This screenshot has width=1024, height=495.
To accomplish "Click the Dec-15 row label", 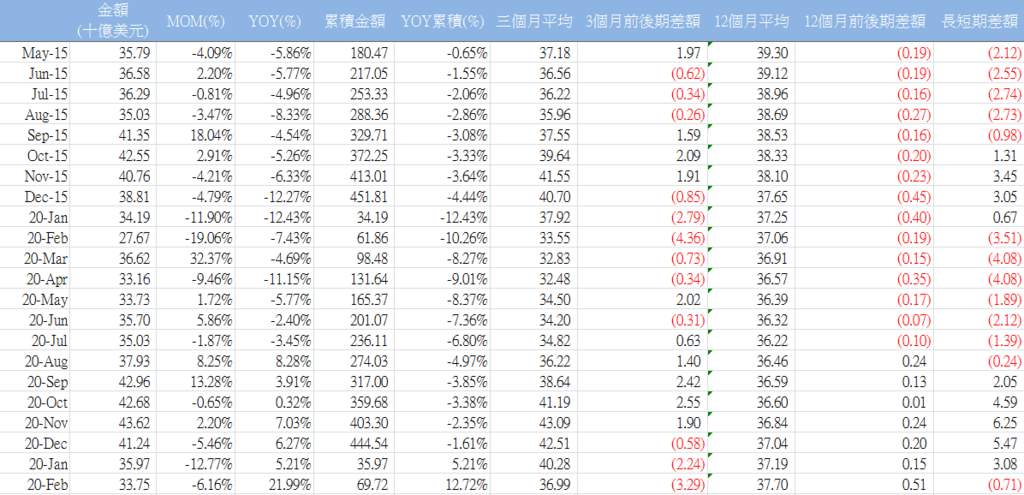I will [x=46, y=197].
